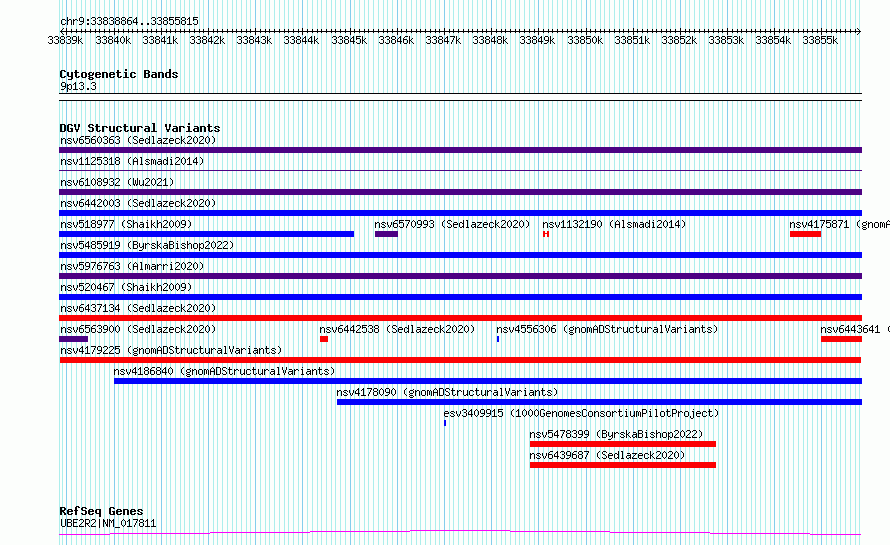Click the tiny blue mark under esv3409915
The width and height of the screenshot is (890, 545).
445,423
